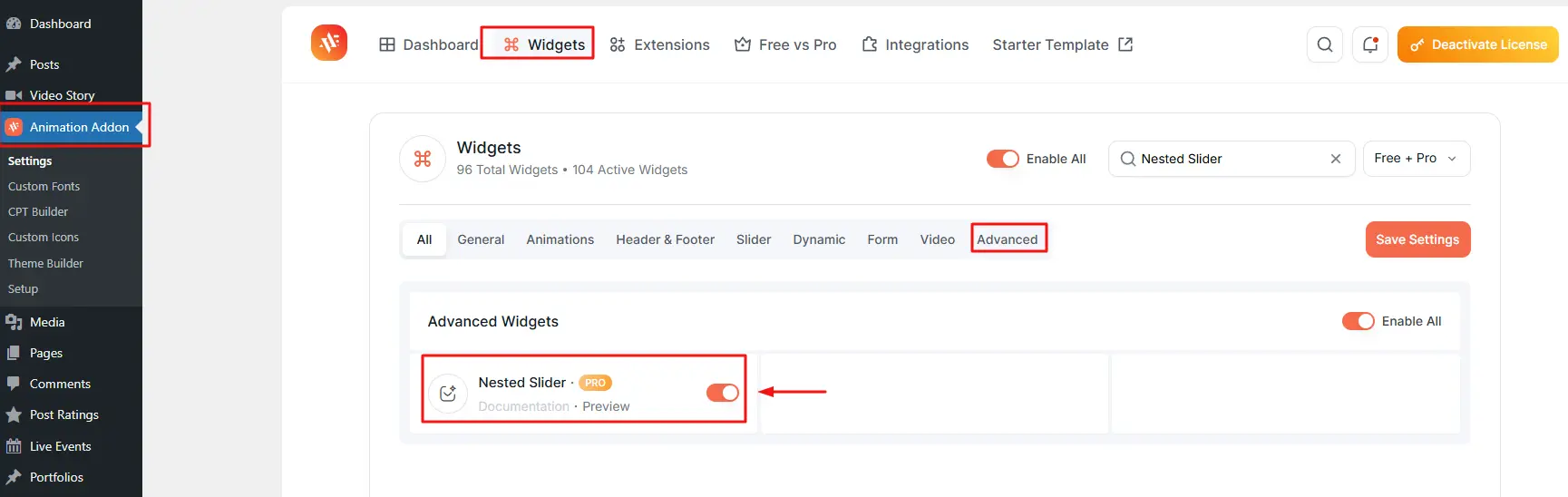Viewport: 1568px width, 497px height.
Task: Open the search icon button in header
Action: (1325, 44)
